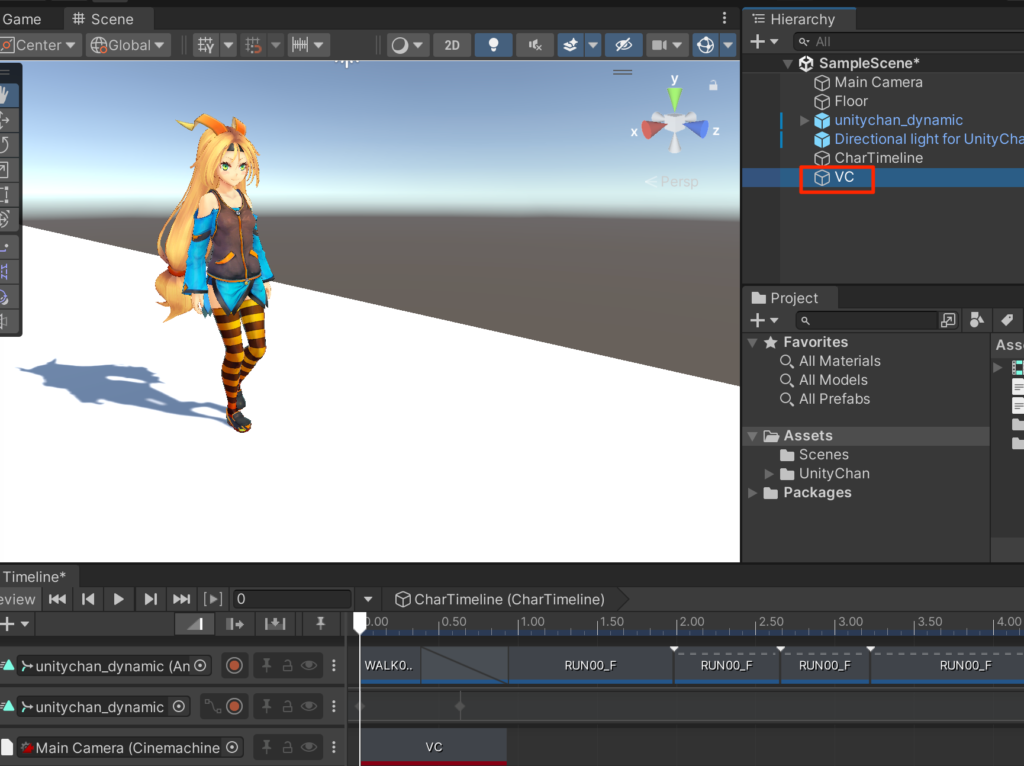This screenshot has width=1024, height=766.
Task: Open Timeline options dropdown beside frame field
Action: [x=368, y=599]
